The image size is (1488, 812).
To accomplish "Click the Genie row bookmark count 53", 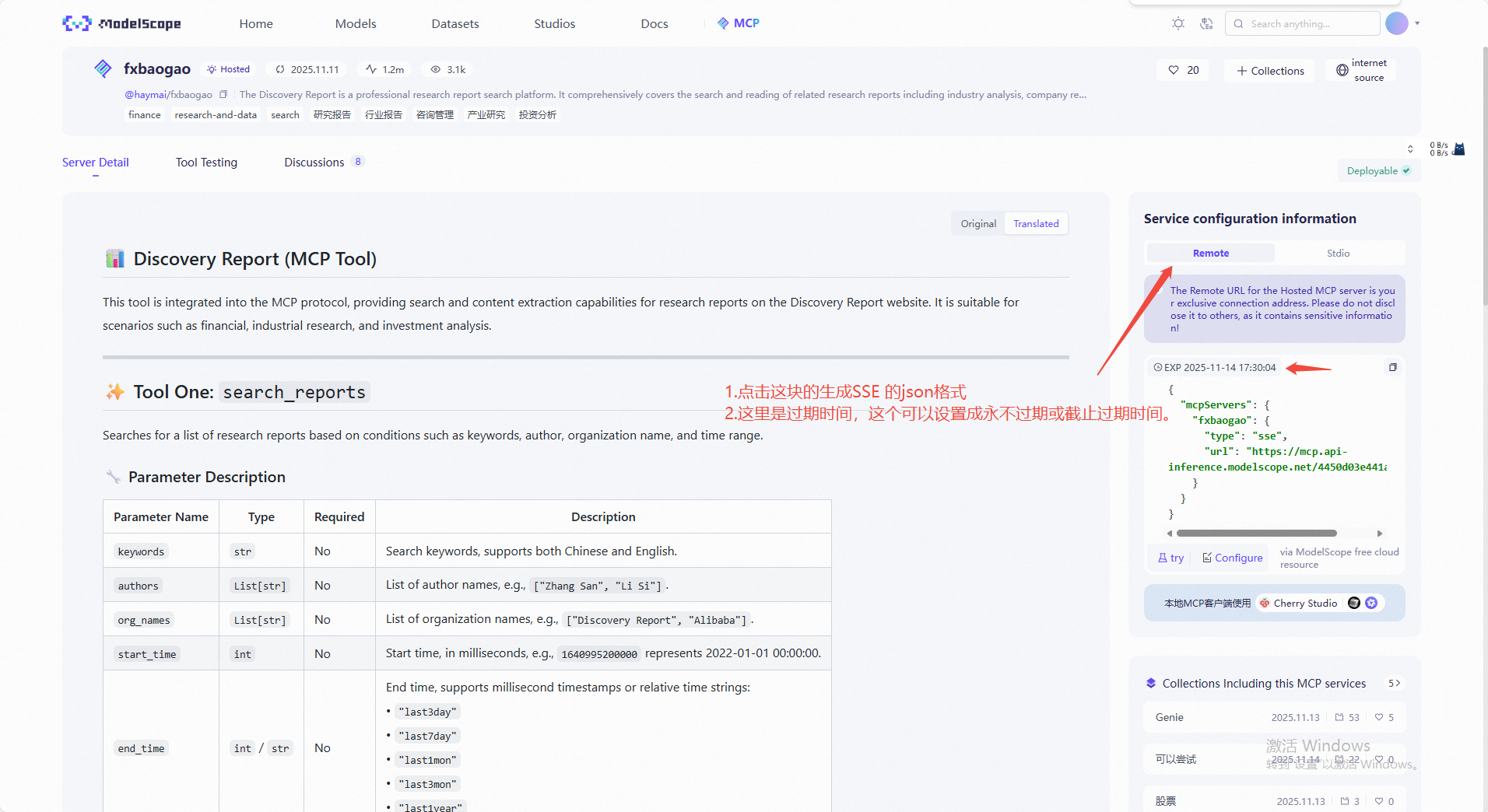I will click(x=1347, y=717).
